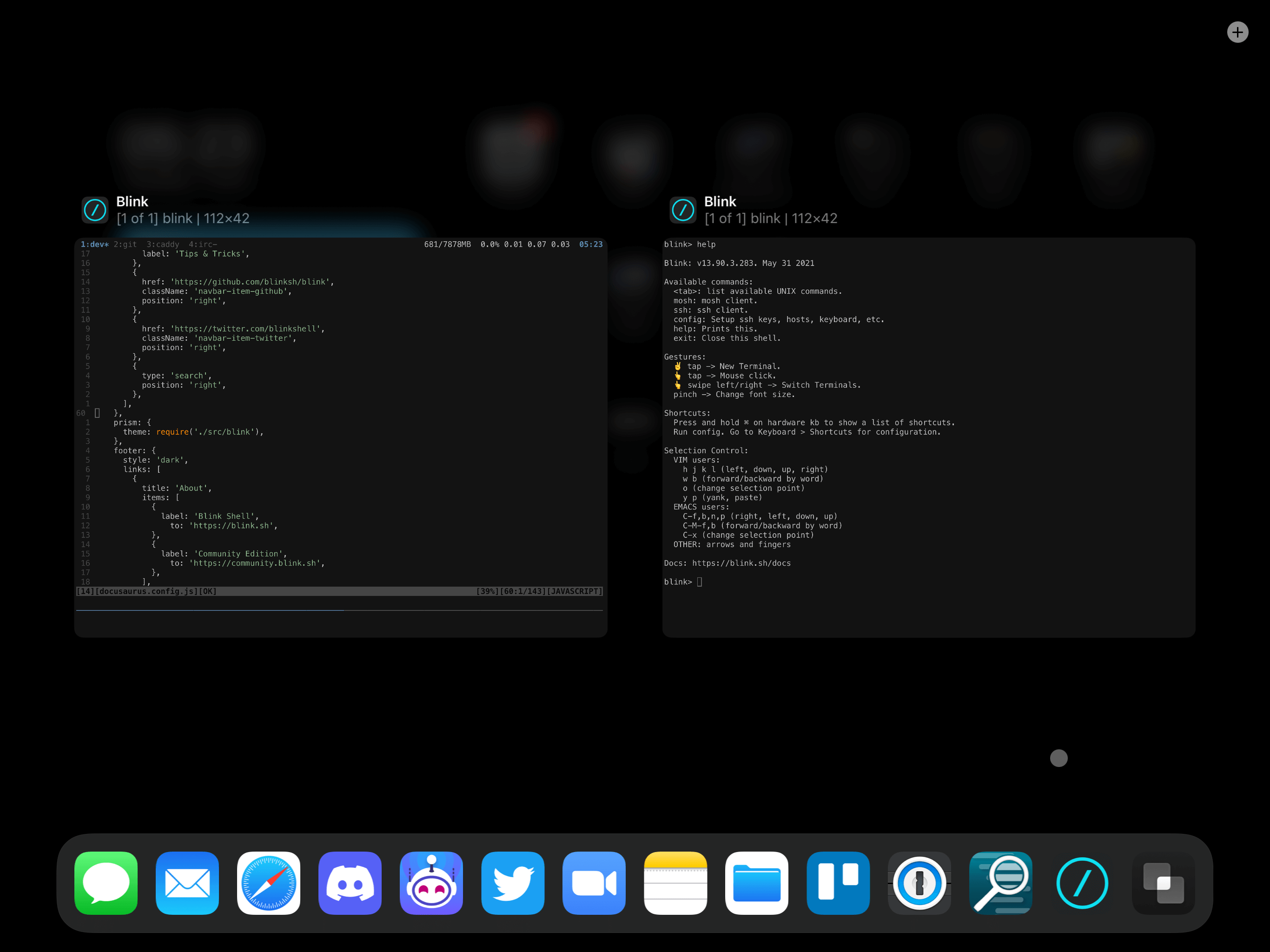
Task: Click the 'Available commands:' heading
Action: 708,282
